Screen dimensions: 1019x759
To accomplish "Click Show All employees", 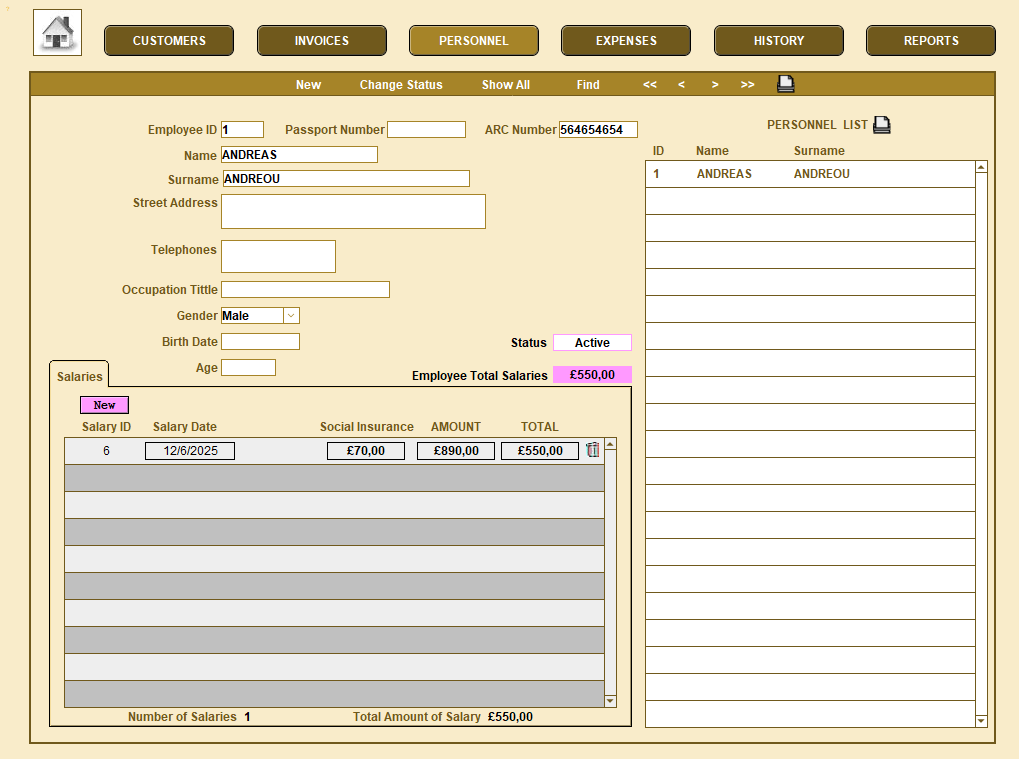I will [x=506, y=84].
